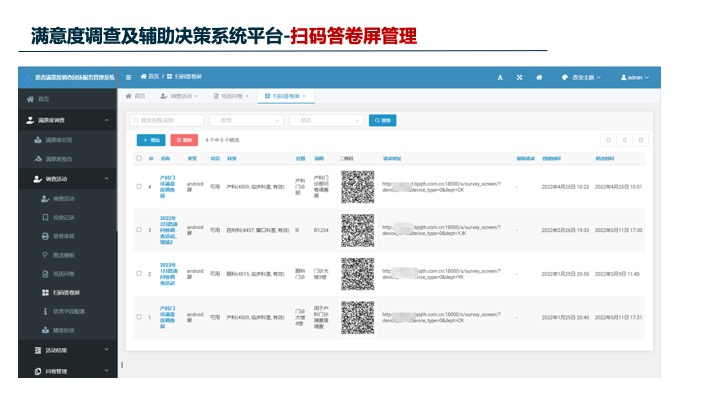Open the second filter dropdown before search button

pos(326,120)
